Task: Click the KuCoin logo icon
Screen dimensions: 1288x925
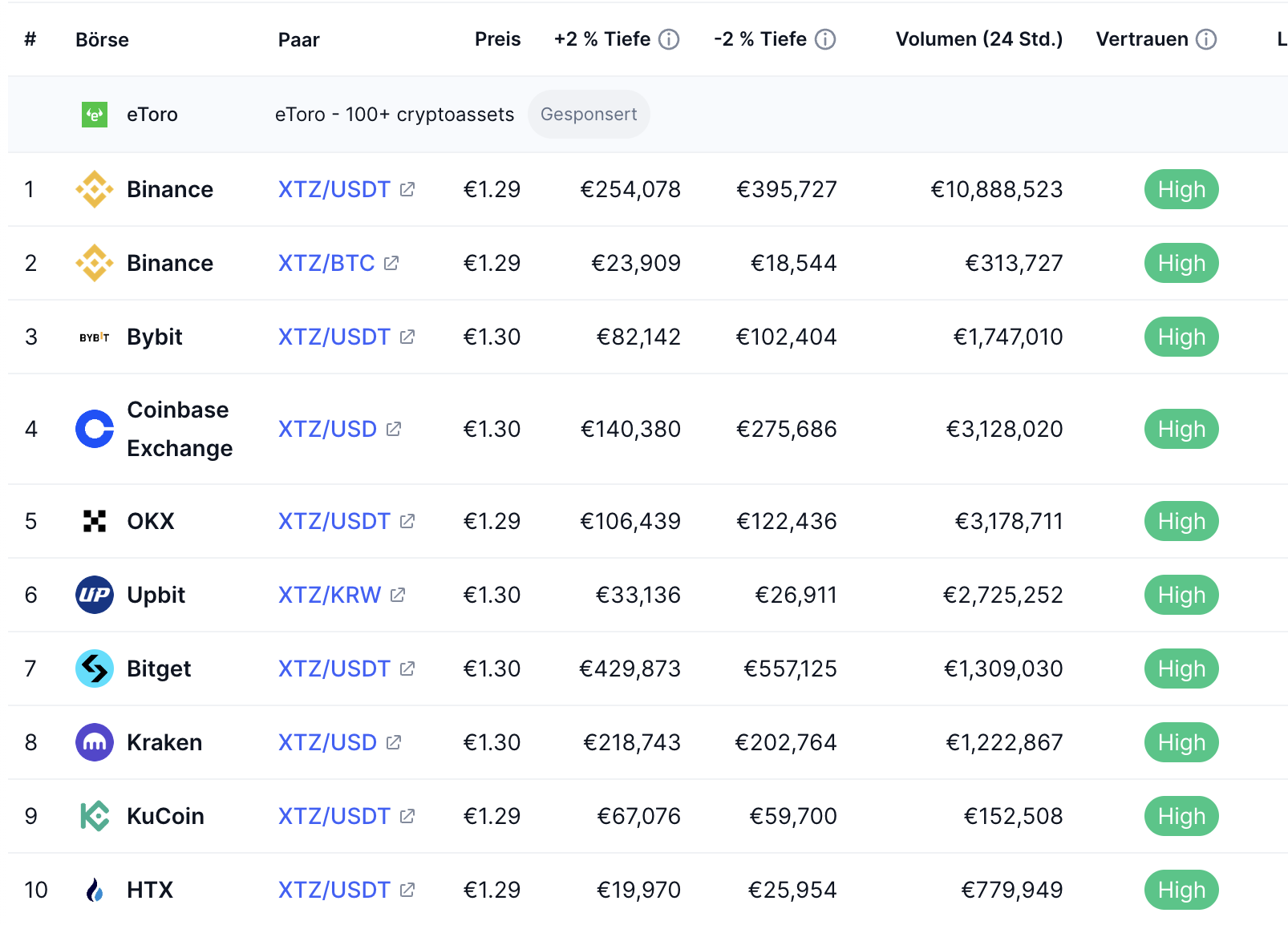Action: point(95,816)
